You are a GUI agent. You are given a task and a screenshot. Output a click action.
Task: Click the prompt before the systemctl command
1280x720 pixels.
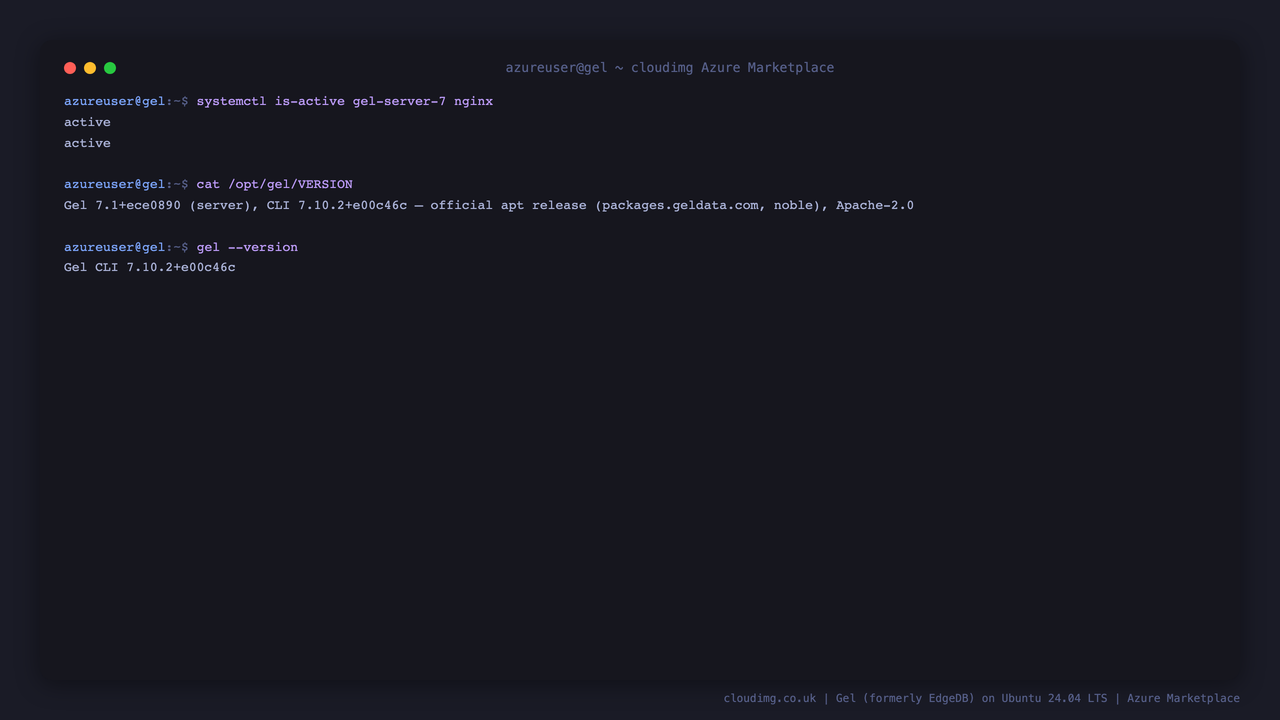coord(126,101)
